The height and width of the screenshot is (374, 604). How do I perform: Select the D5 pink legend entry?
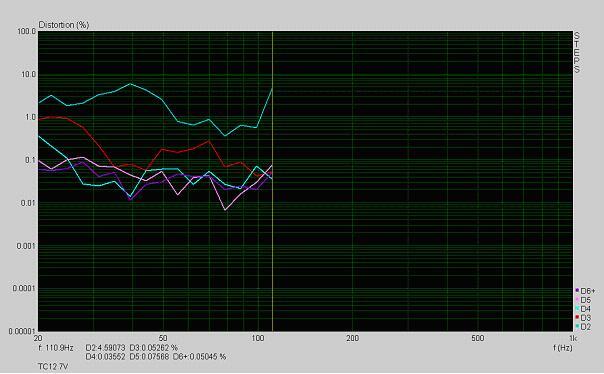pyautogui.click(x=583, y=300)
